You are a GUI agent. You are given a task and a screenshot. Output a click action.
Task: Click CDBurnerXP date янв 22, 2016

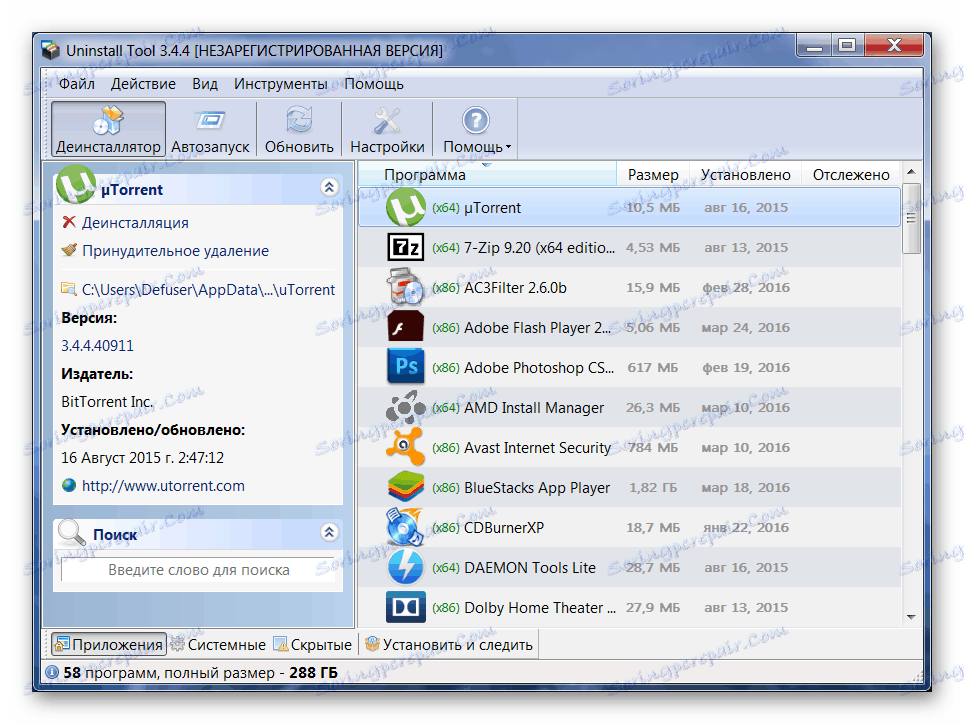coord(746,527)
